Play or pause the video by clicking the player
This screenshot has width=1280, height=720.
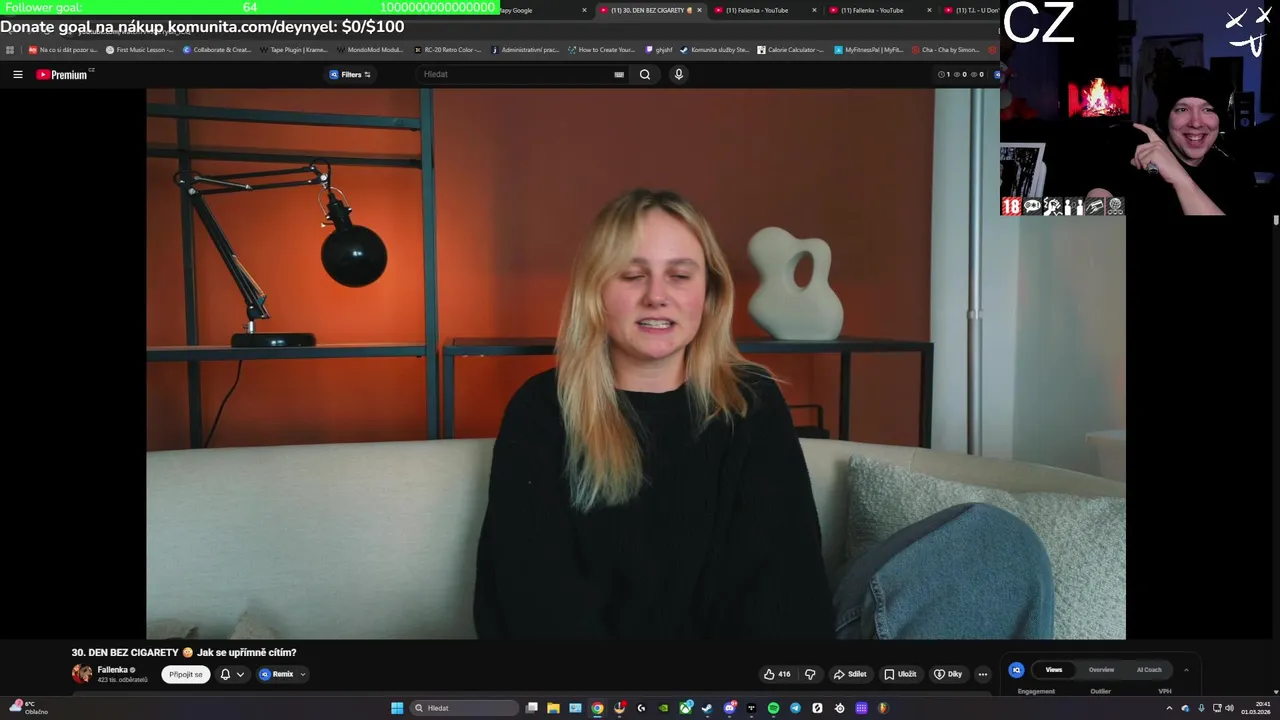pyautogui.click(x=636, y=364)
